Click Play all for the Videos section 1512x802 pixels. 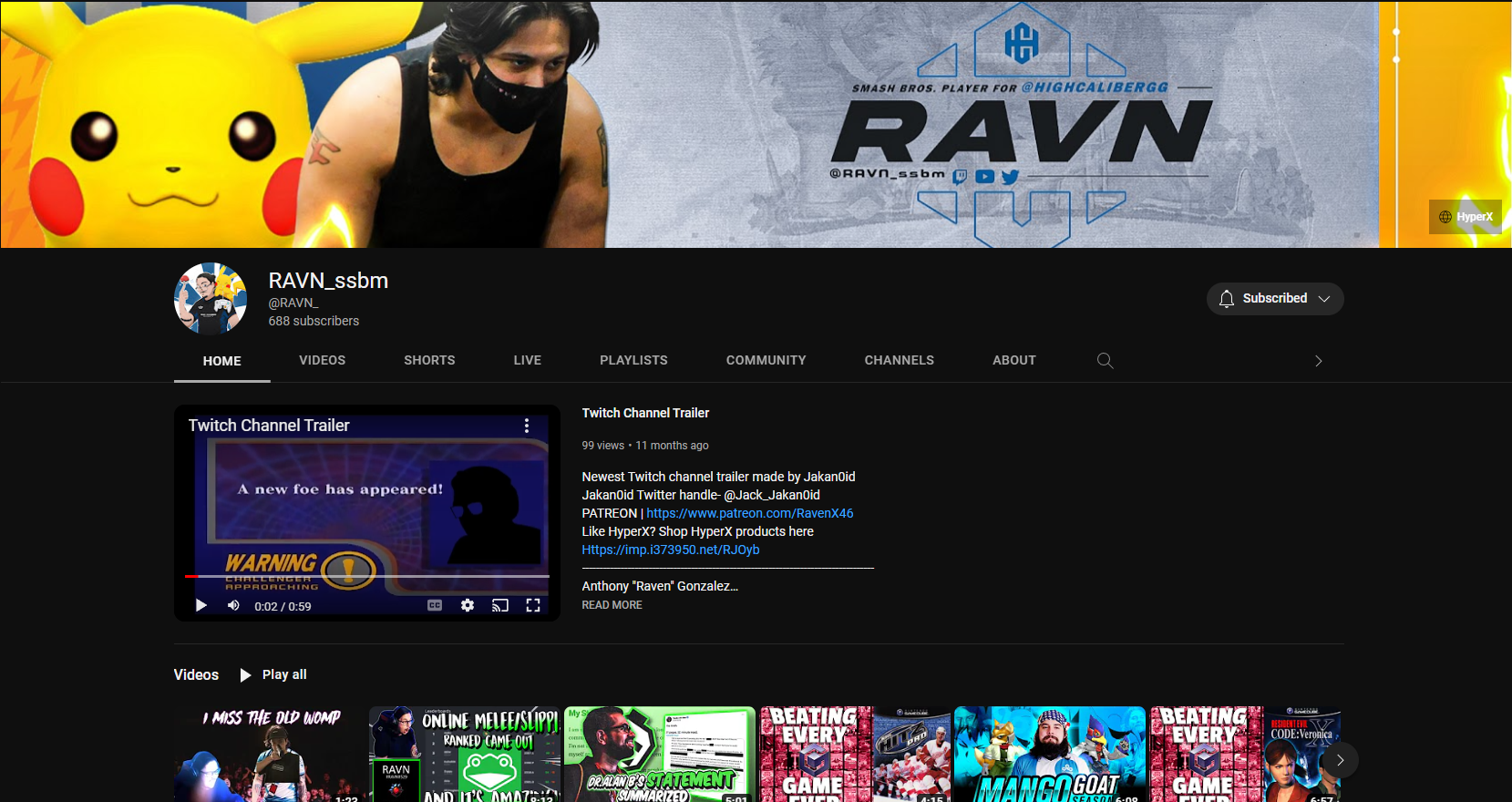click(273, 674)
